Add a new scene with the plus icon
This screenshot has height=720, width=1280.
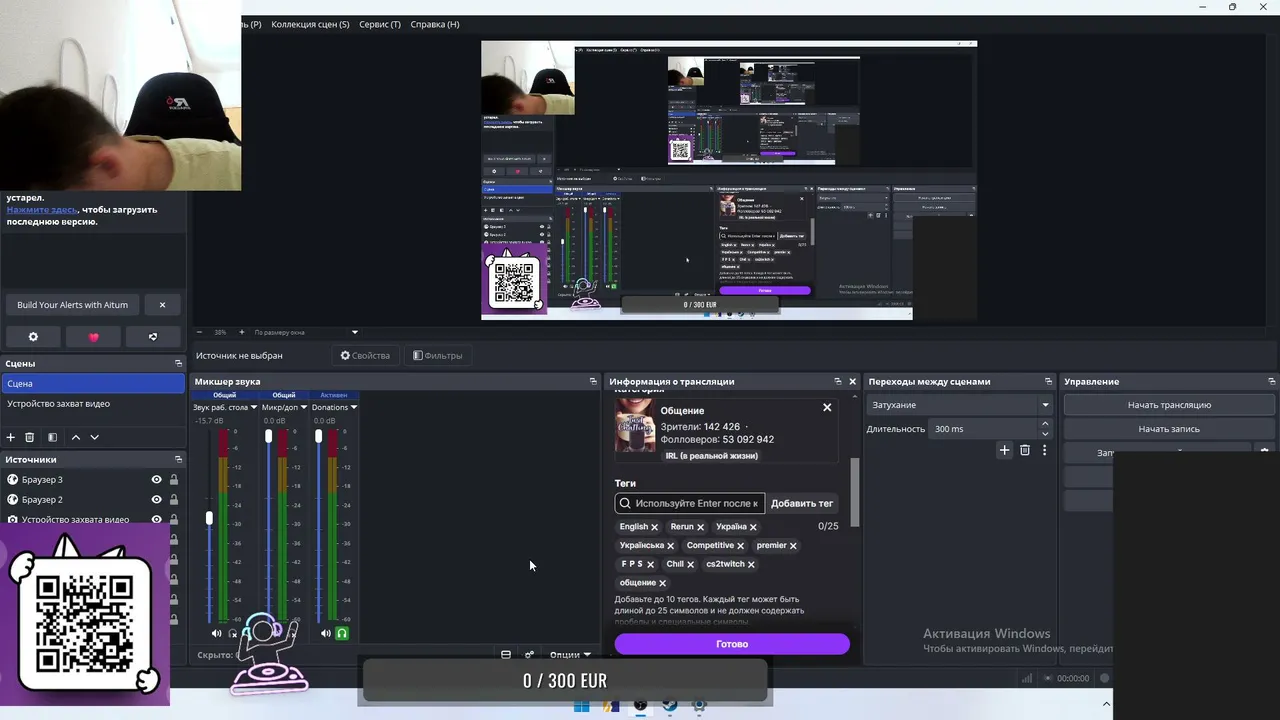pos(11,437)
